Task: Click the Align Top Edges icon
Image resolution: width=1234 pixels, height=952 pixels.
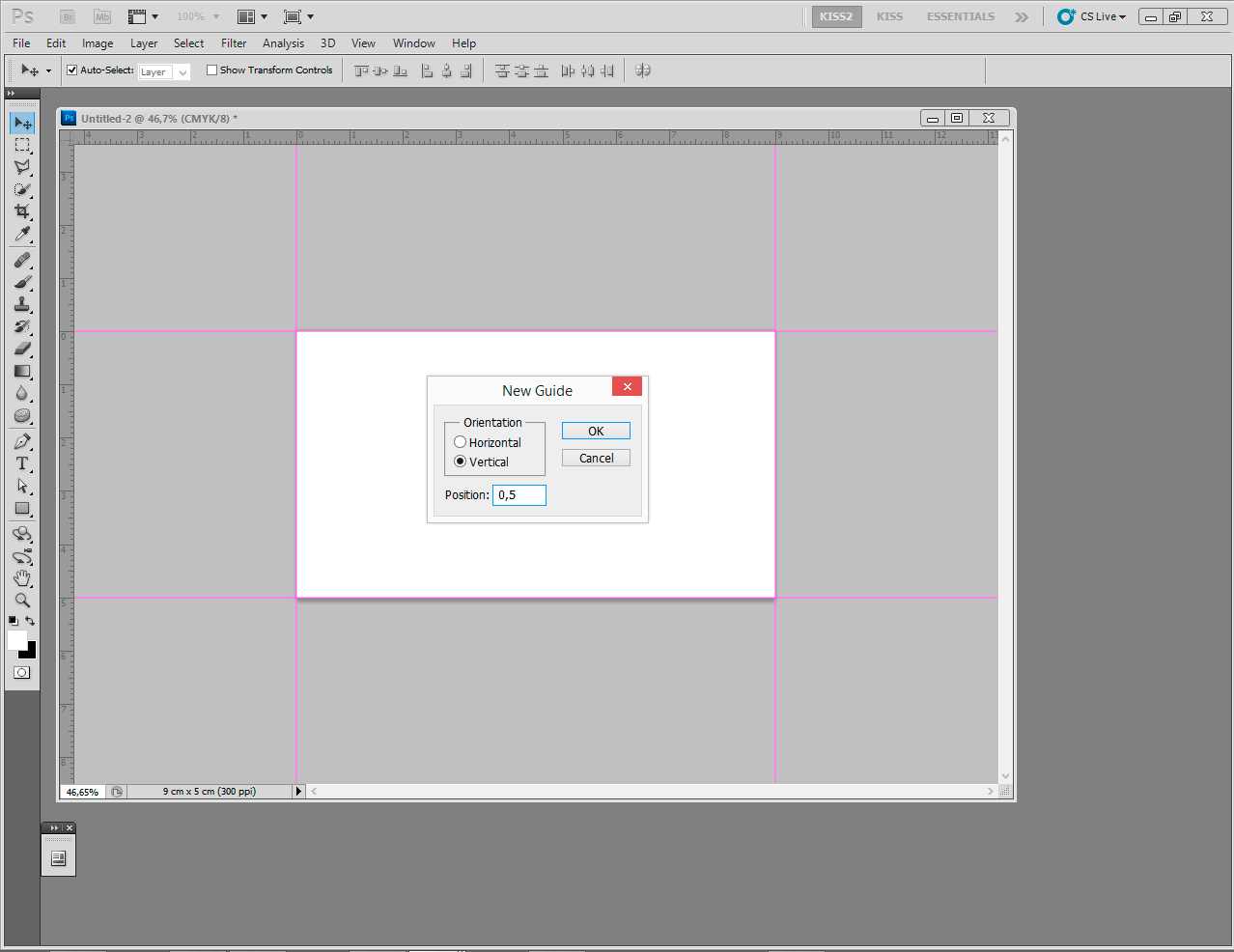Action: click(x=361, y=70)
